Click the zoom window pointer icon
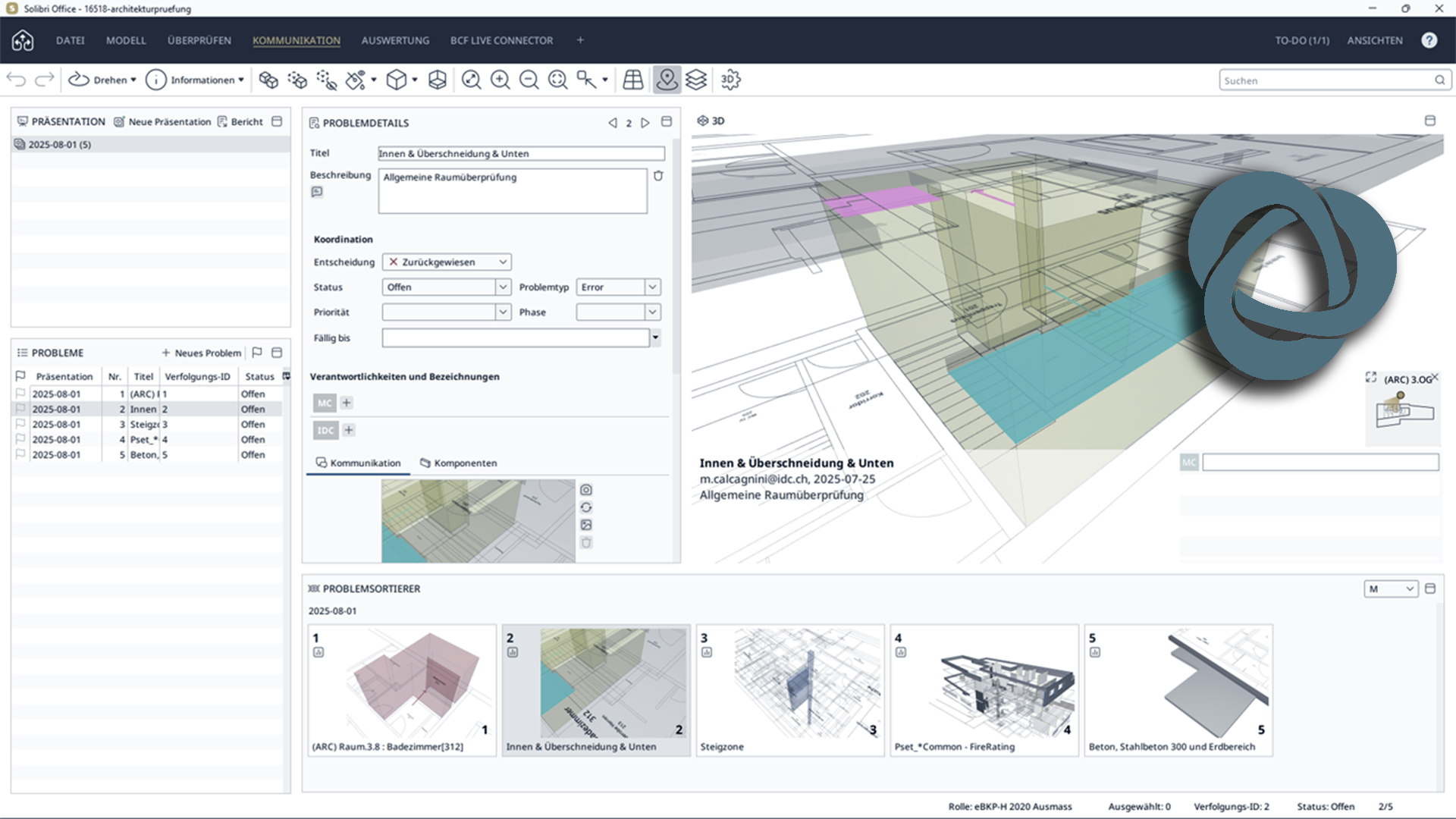 coord(586,80)
